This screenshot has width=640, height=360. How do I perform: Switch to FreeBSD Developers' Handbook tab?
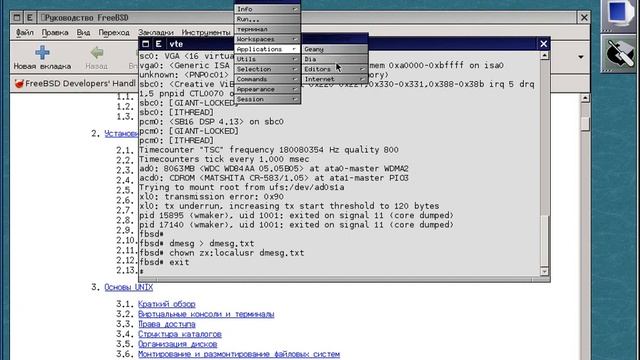pos(76,84)
